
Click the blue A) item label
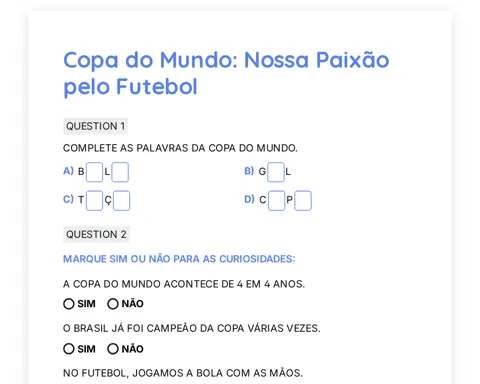click(68, 171)
